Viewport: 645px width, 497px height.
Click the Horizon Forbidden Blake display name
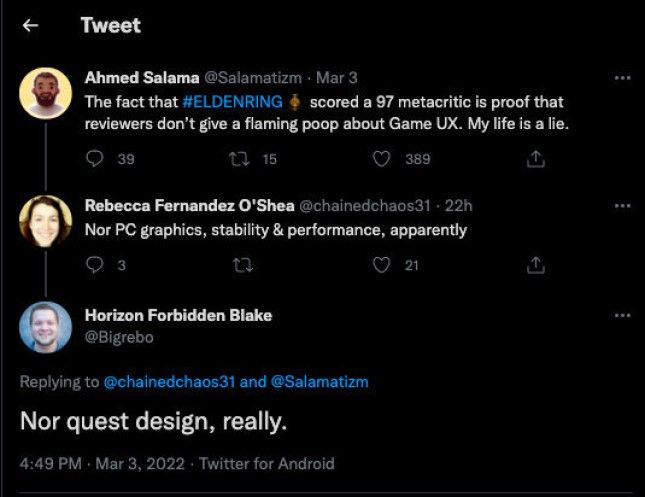point(178,315)
